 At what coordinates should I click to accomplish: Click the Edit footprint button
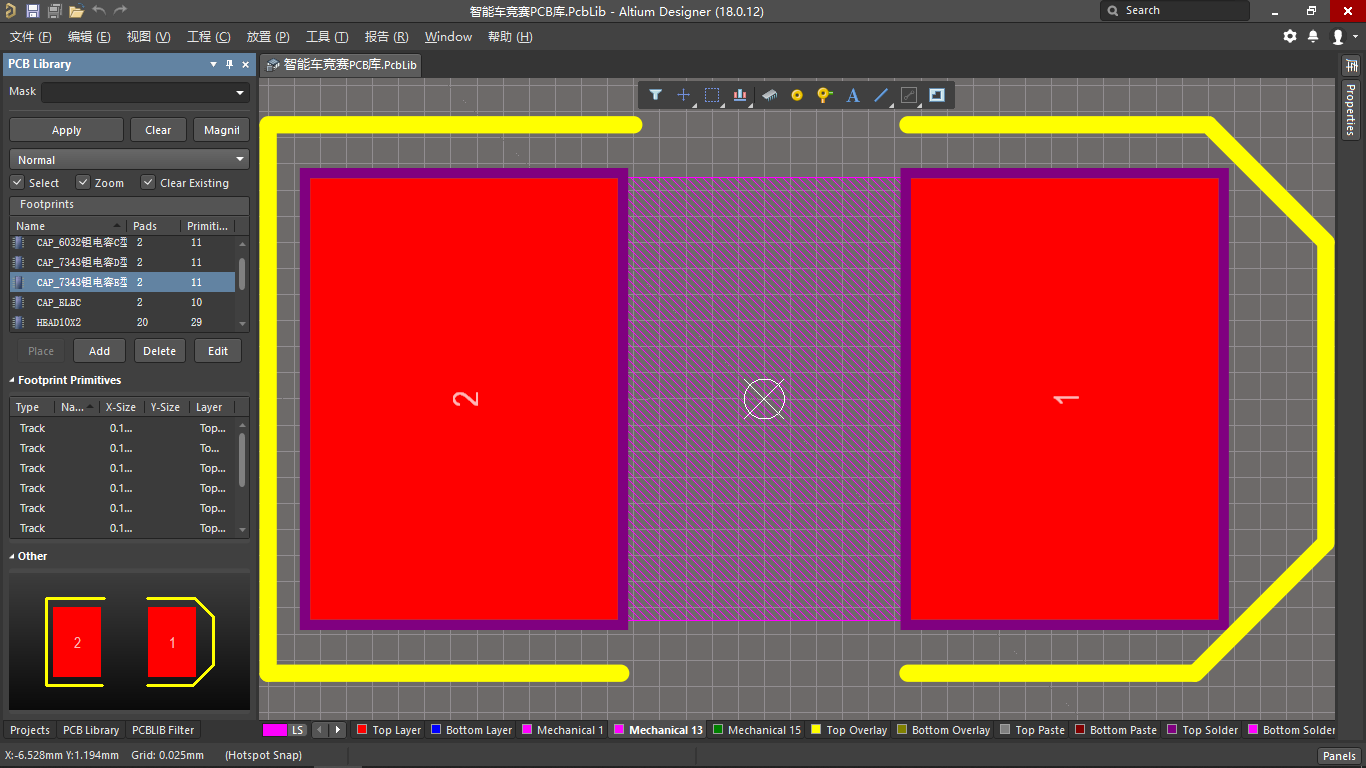218,351
